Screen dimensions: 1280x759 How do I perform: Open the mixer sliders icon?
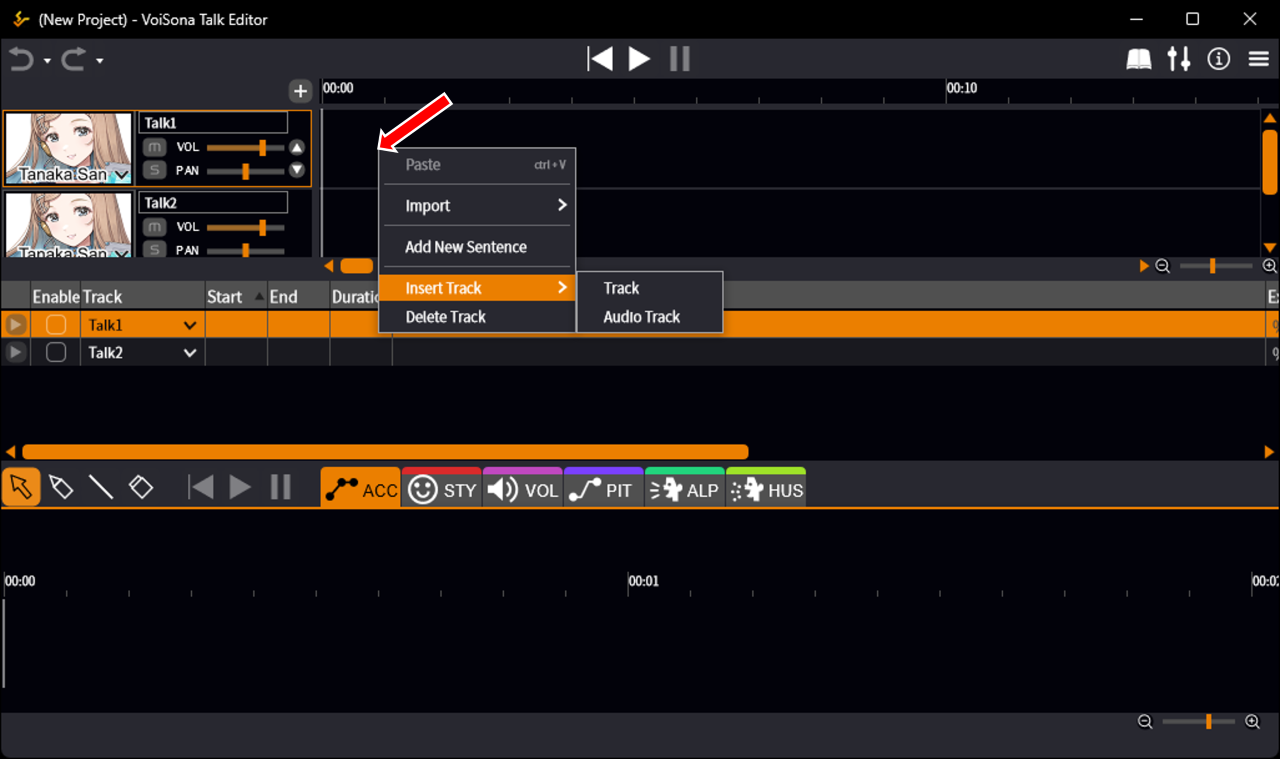pos(1180,59)
